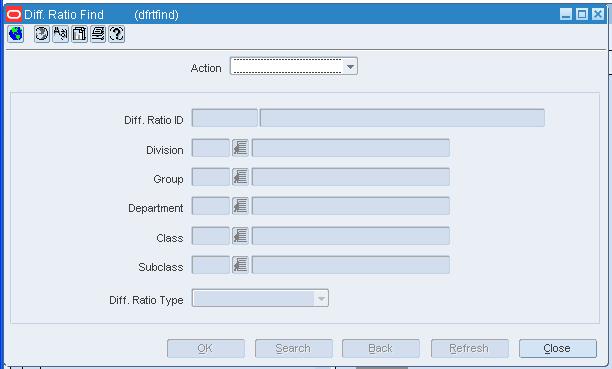Focus the Diff. Ratio ID field
The height and width of the screenshot is (369, 612).
tap(224, 118)
